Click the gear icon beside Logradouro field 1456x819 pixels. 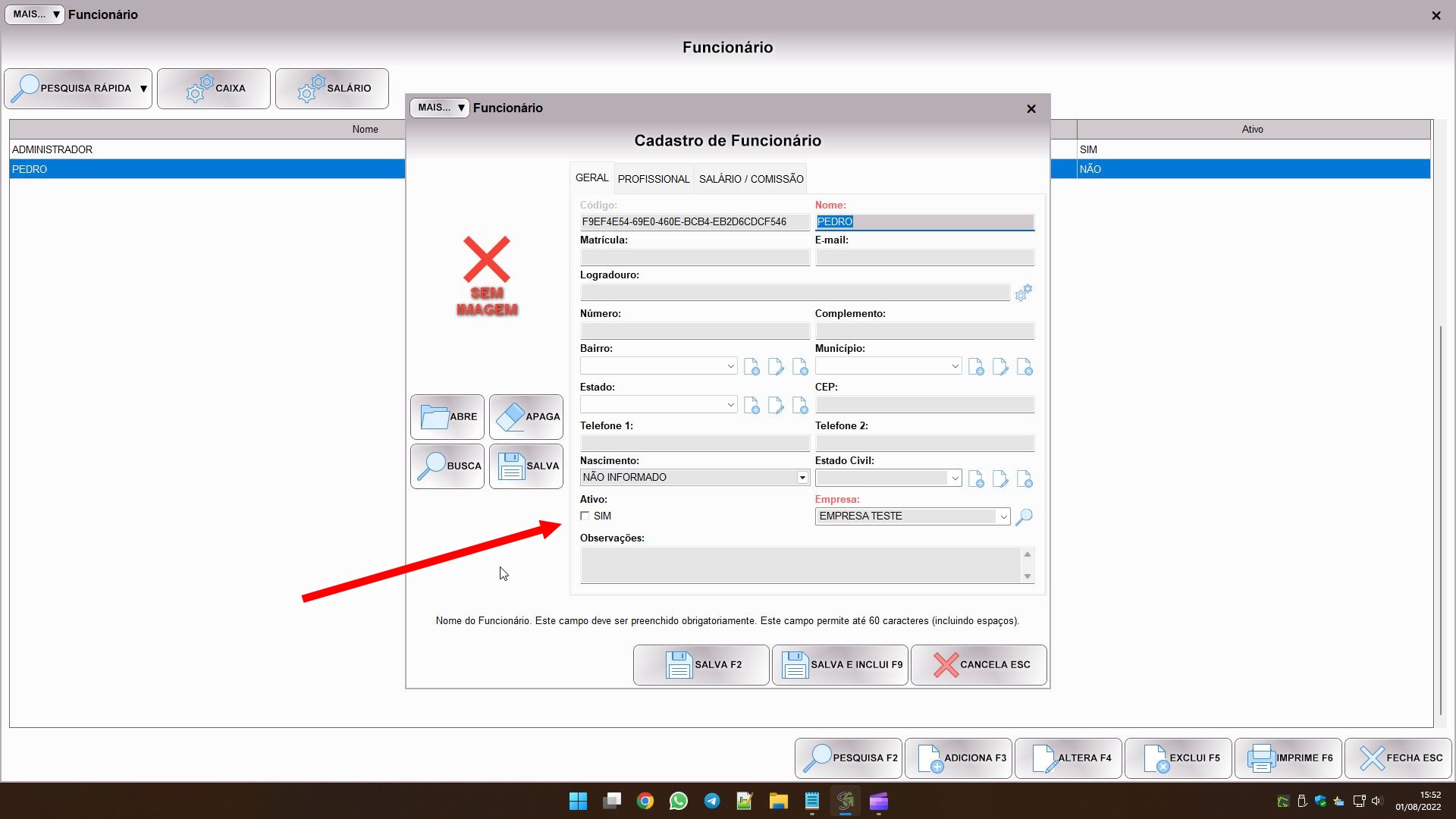tap(1023, 293)
